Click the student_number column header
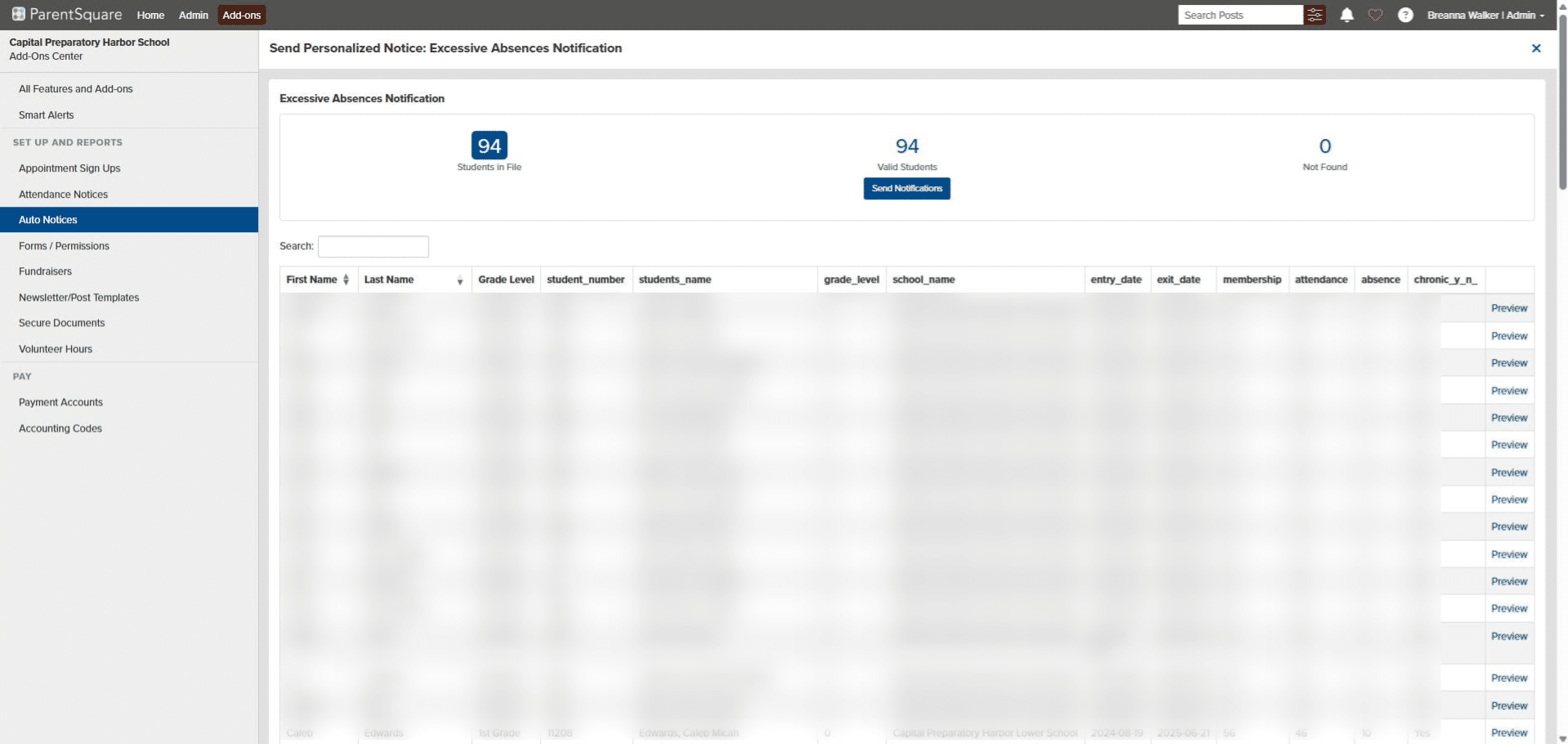Viewport: 1568px width, 744px height. pos(586,280)
